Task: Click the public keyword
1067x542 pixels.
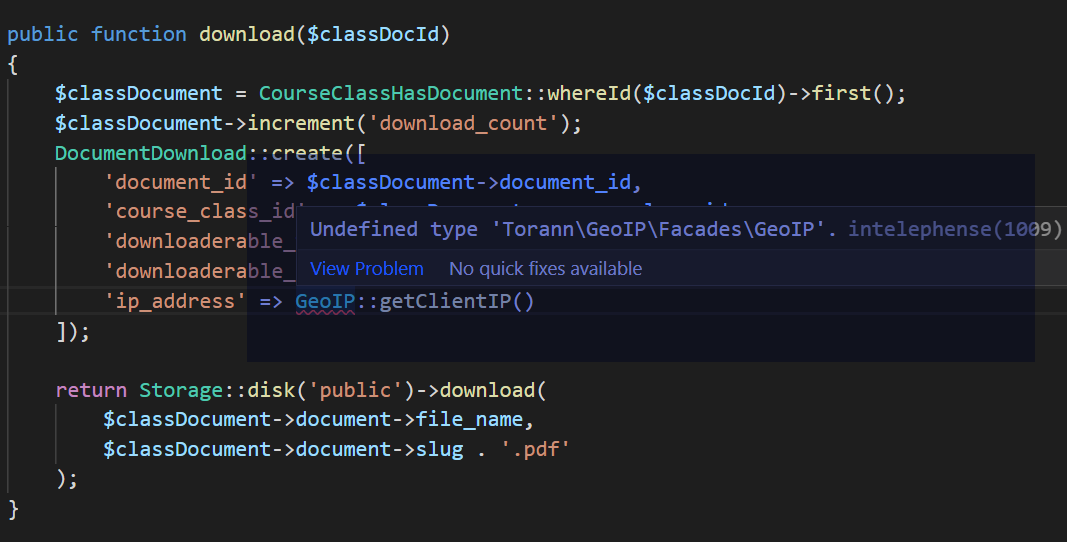Action: pos(42,34)
